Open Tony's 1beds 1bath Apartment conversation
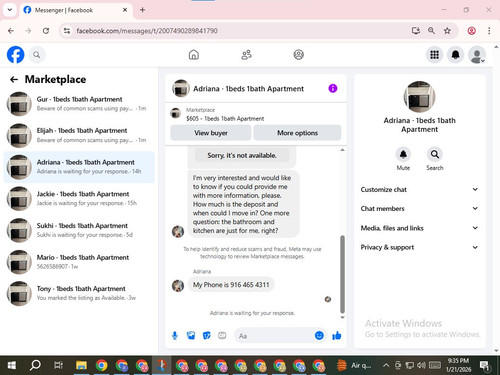Screen dimensions: 500x375 (x=79, y=293)
